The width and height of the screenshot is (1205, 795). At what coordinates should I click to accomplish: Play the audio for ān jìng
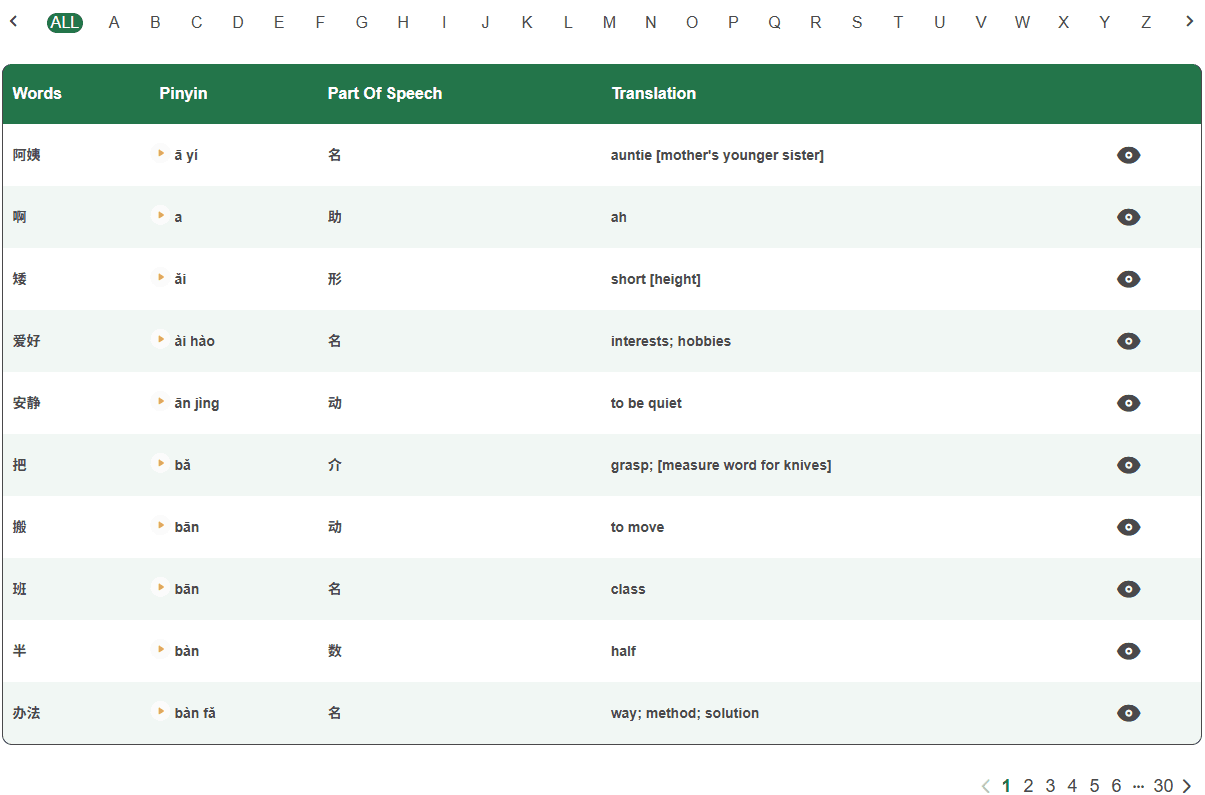tap(160, 401)
